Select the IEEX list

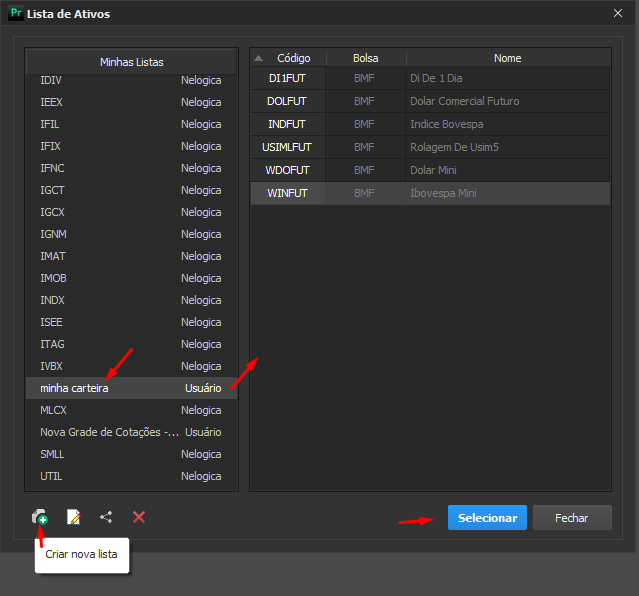tap(131, 102)
